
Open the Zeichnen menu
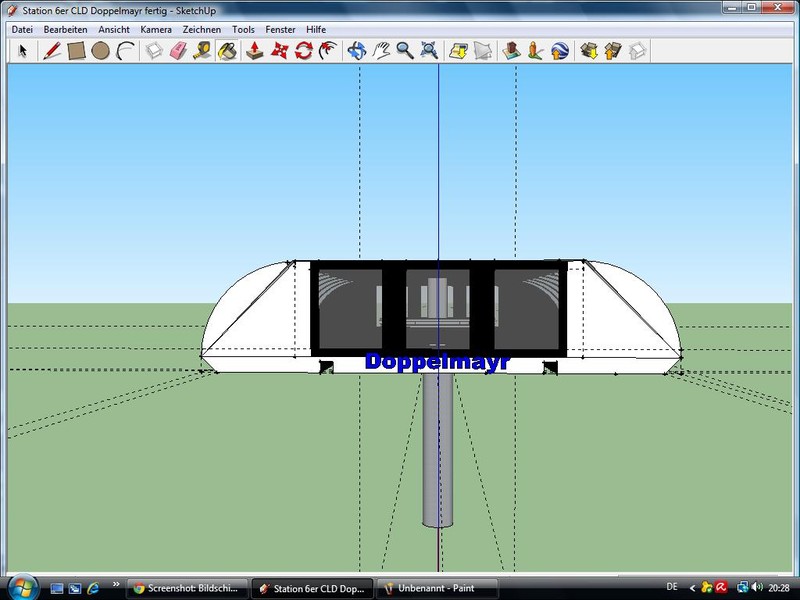point(202,30)
